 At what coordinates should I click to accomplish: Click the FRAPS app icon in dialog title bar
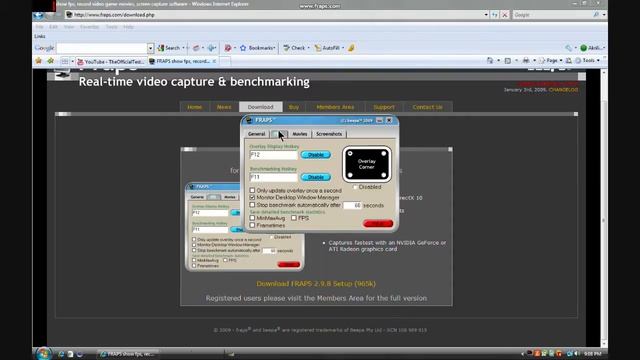(x=249, y=120)
